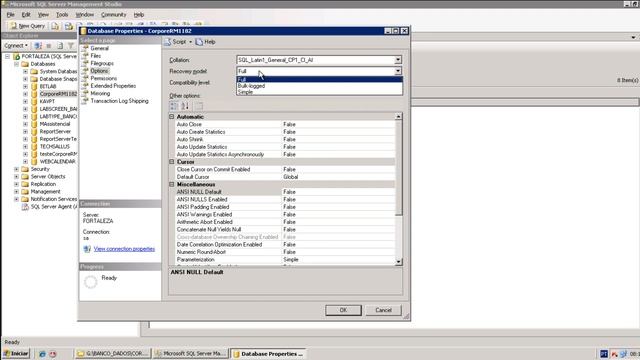640x360 pixels.
Task: Click the MAssistencial database icon
Action: [x=34, y=124]
